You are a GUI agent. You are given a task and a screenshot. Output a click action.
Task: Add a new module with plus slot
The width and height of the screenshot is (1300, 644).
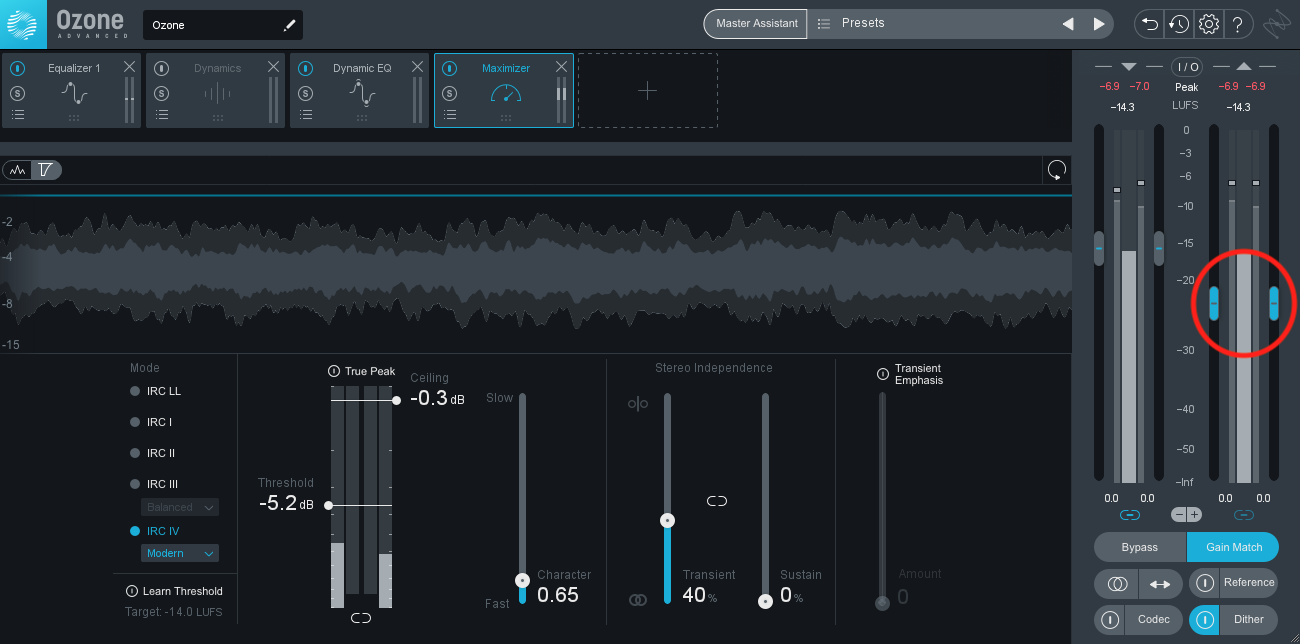click(648, 91)
